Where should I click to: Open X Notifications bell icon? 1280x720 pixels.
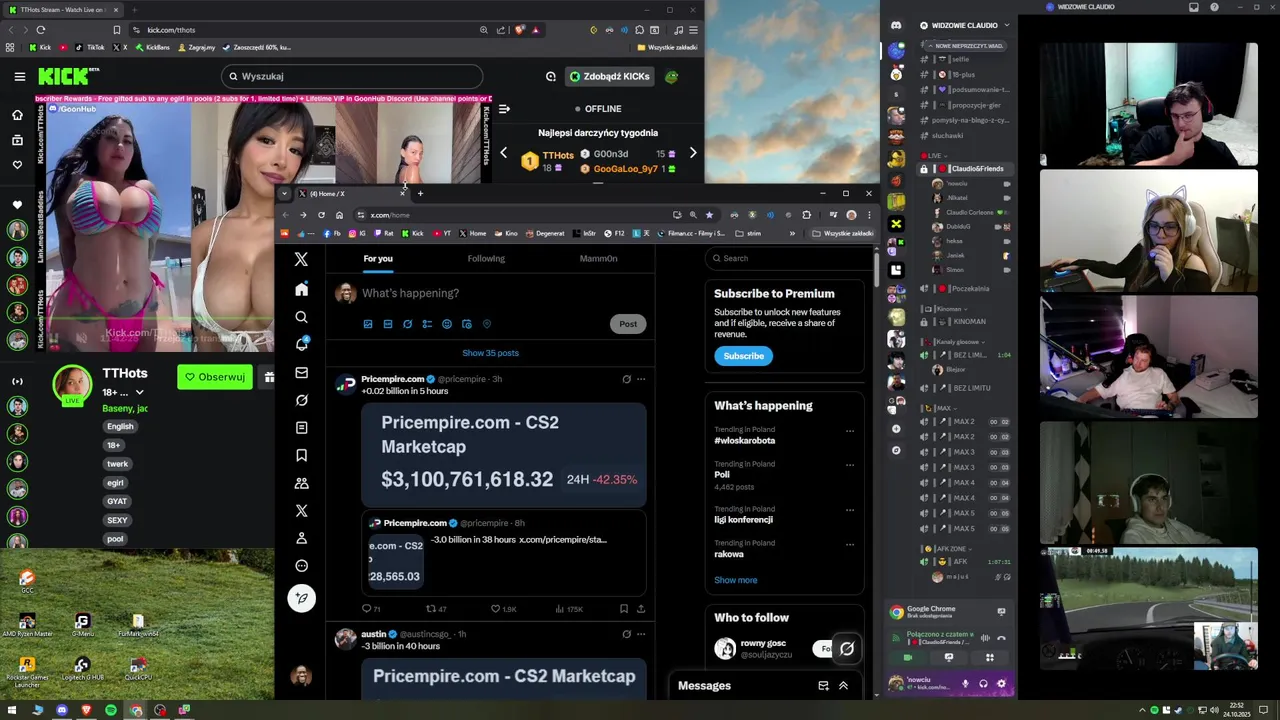pos(301,344)
